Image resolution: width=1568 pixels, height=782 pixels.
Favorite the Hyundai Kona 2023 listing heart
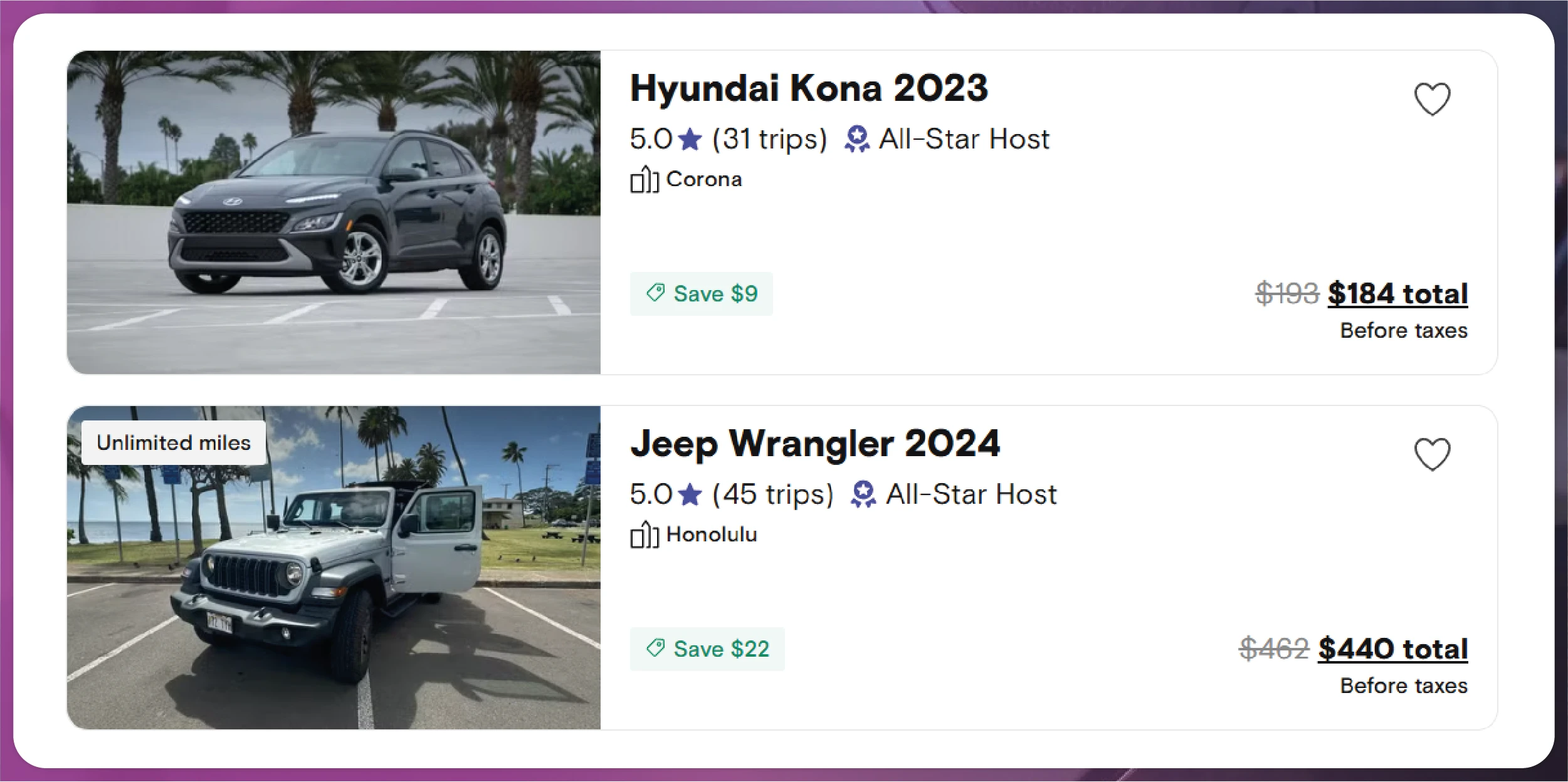tap(1432, 99)
